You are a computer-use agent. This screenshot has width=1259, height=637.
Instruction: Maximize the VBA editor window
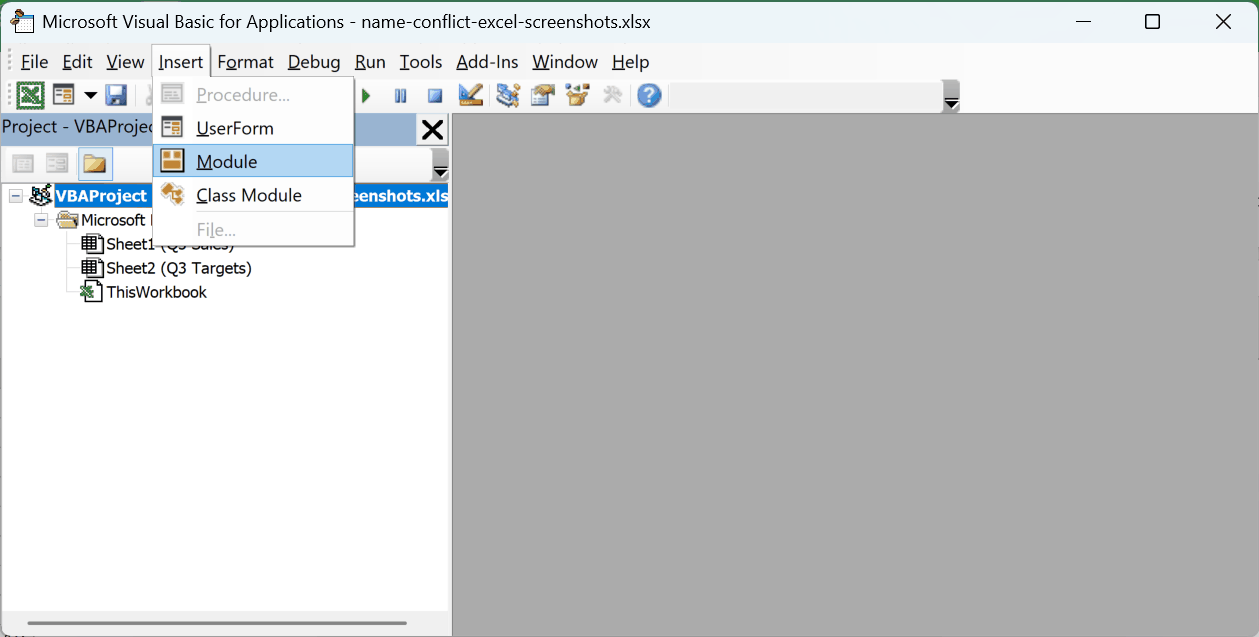click(1152, 21)
